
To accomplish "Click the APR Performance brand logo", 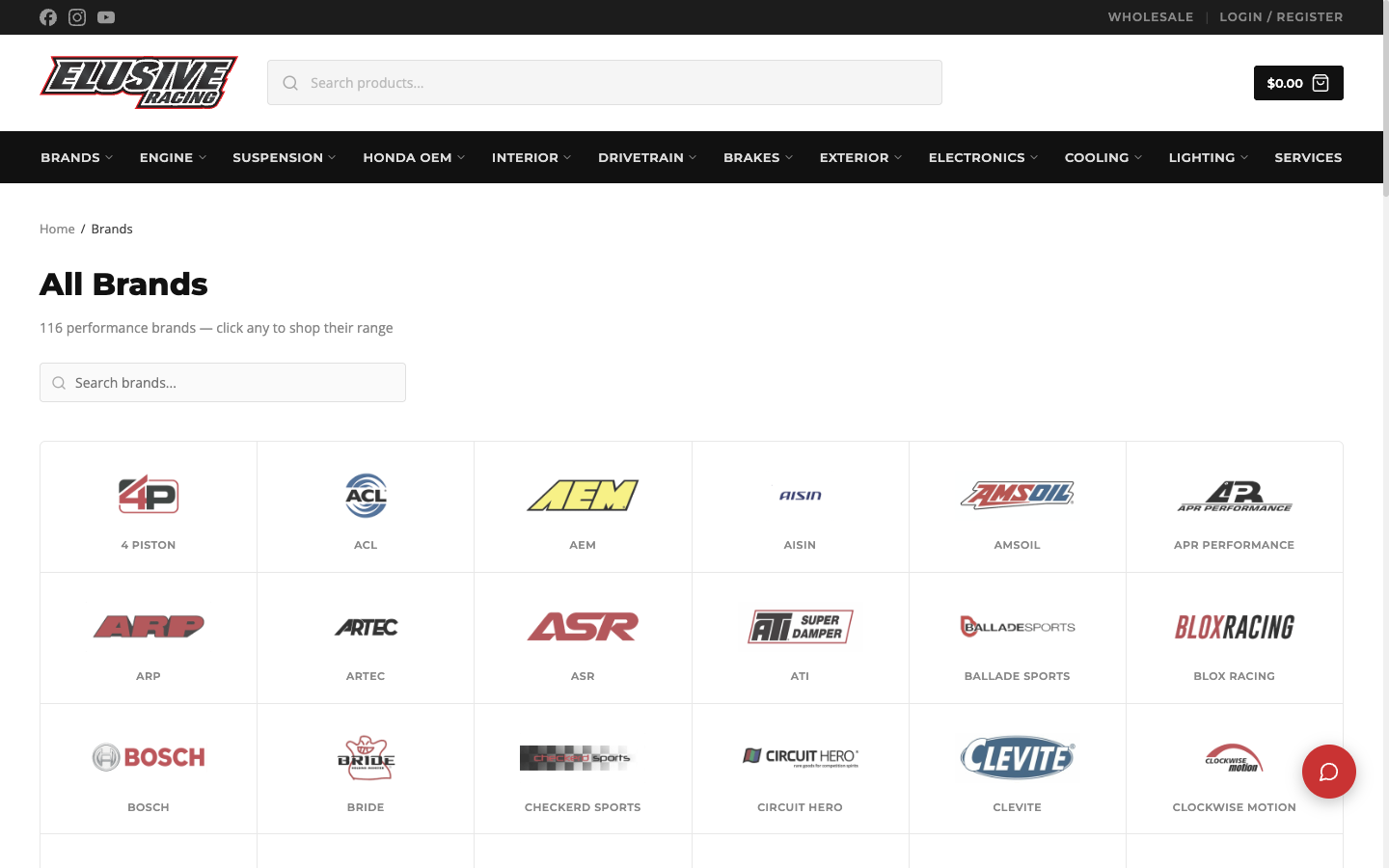I will click(x=1235, y=496).
